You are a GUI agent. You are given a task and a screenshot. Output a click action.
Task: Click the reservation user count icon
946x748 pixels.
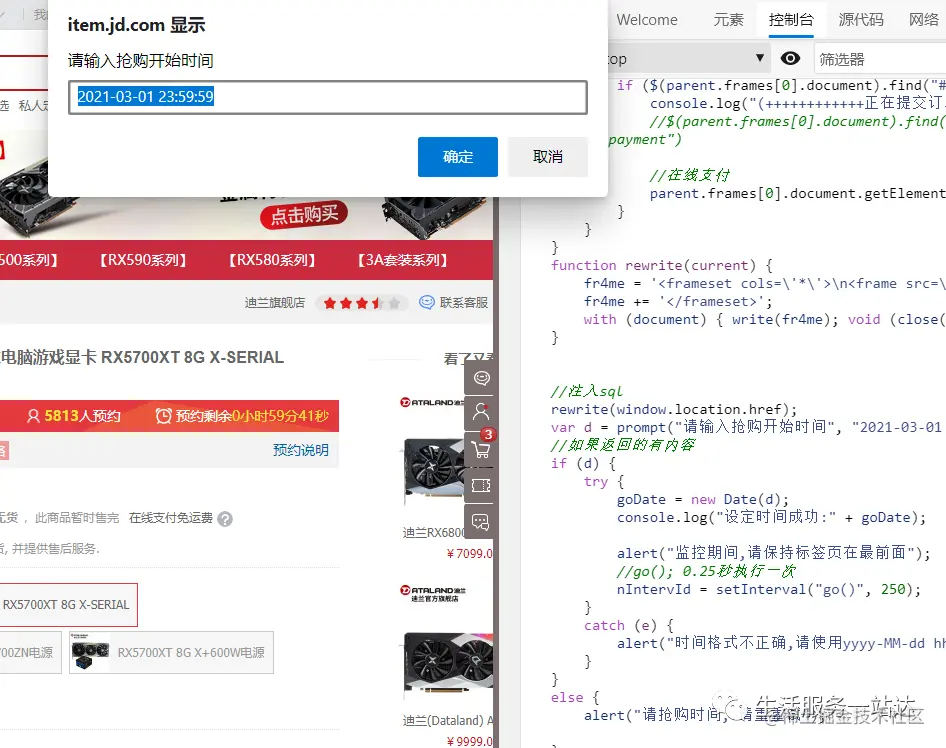(x=34, y=416)
